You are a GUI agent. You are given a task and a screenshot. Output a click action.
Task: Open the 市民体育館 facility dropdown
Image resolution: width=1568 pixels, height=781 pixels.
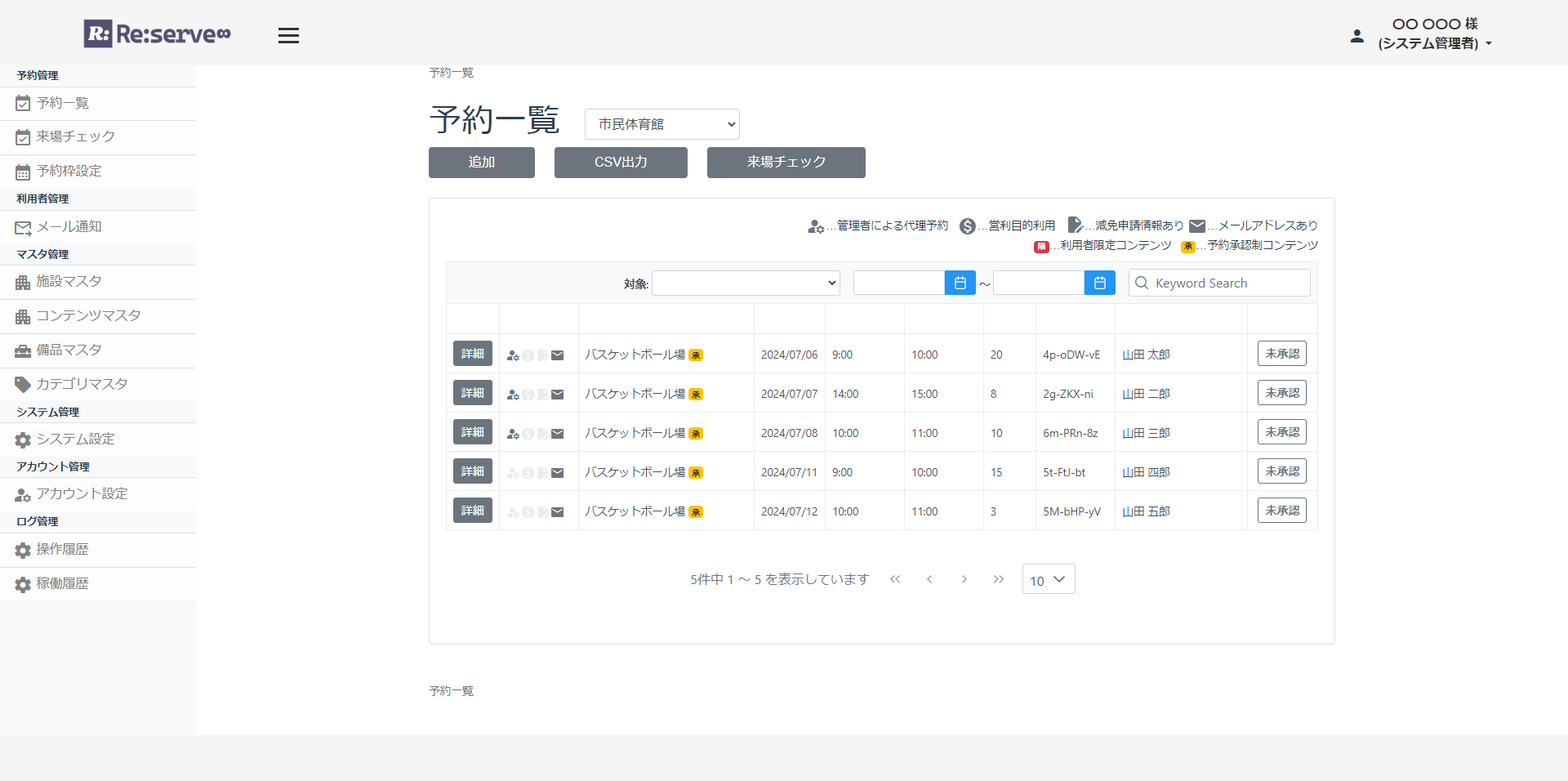(661, 124)
